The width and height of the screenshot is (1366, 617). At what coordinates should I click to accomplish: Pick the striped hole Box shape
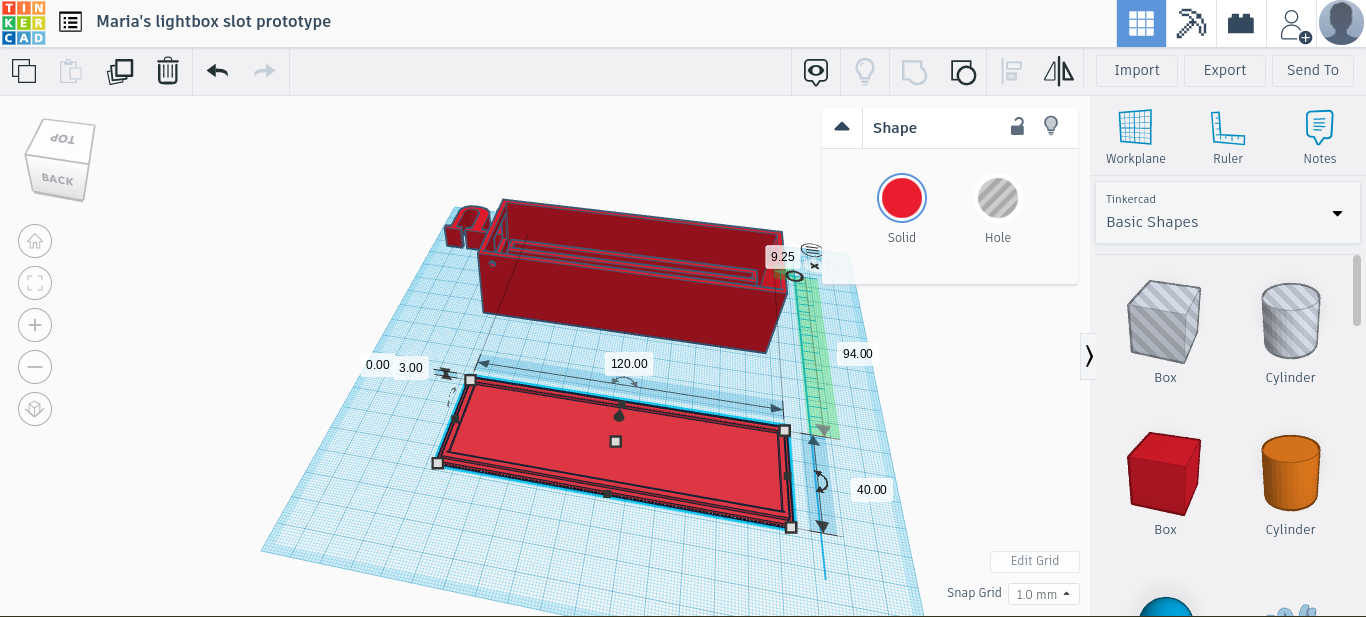pos(1165,322)
